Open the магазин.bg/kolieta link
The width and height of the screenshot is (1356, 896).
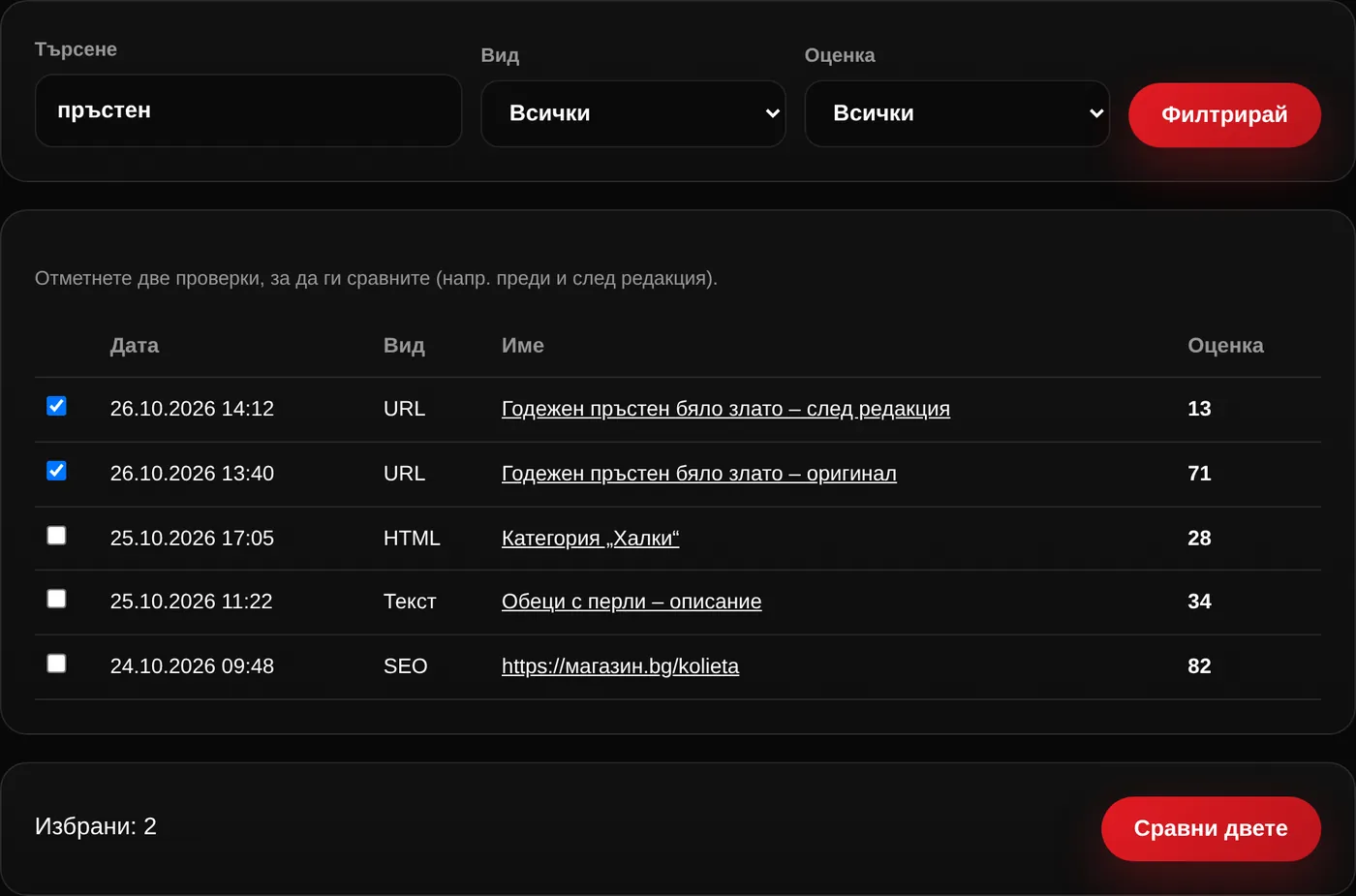coord(620,666)
